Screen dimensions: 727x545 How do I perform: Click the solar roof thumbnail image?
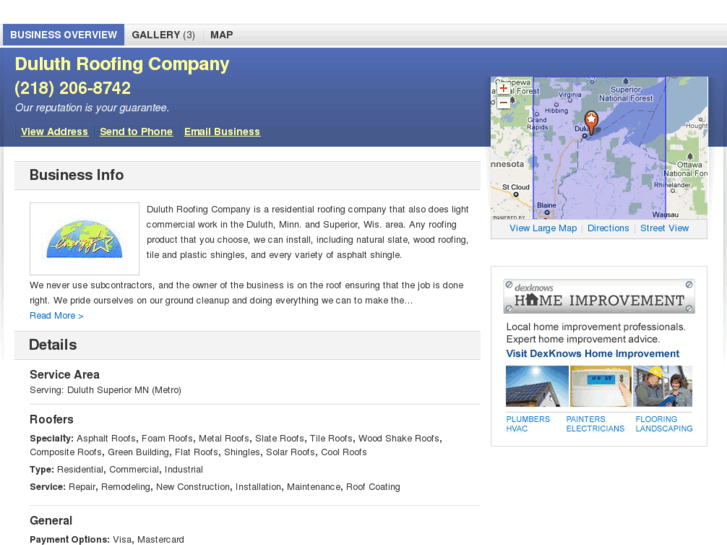click(537, 386)
